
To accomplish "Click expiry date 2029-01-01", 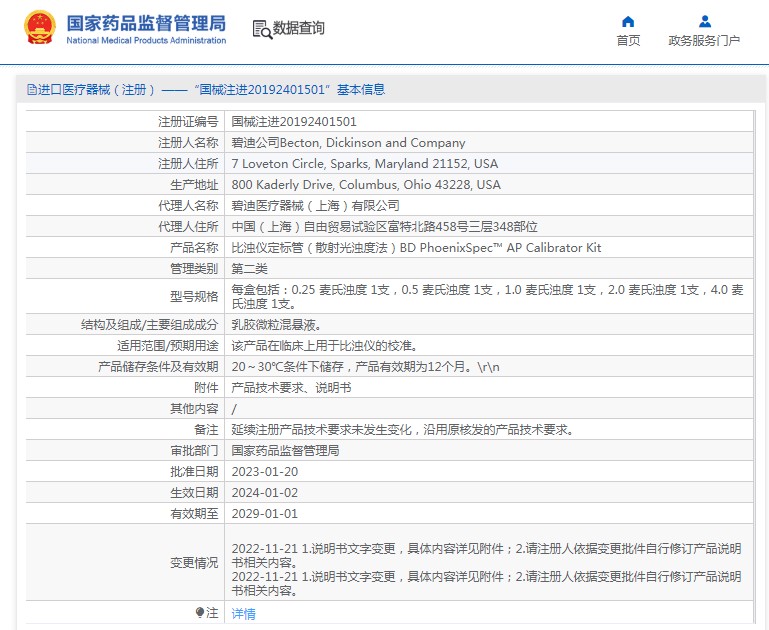I will [x=264, y=514].
